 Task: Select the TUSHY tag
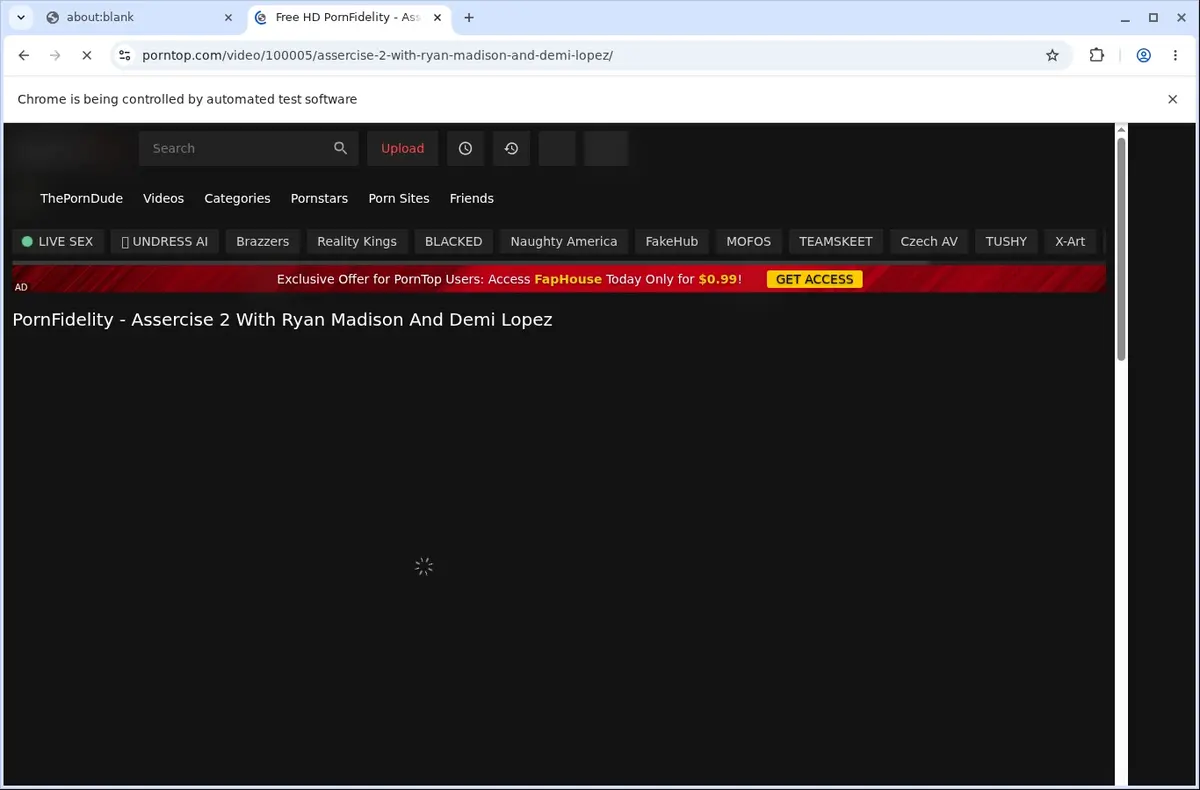click(x=1006, y=241)
